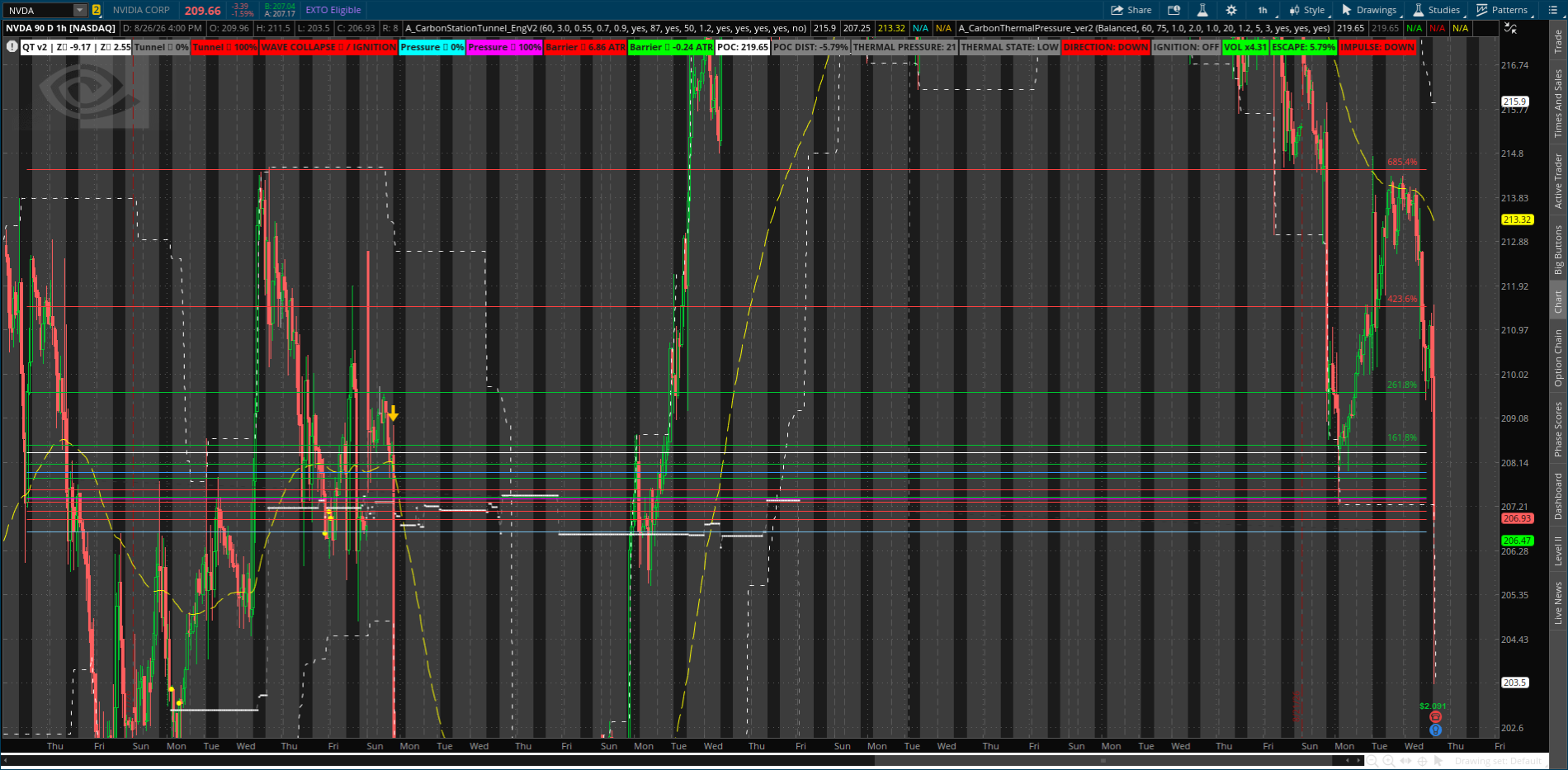Click the yellow link number 2 badge
Viewport: 1568px width, 770px height.
point(96,10)
